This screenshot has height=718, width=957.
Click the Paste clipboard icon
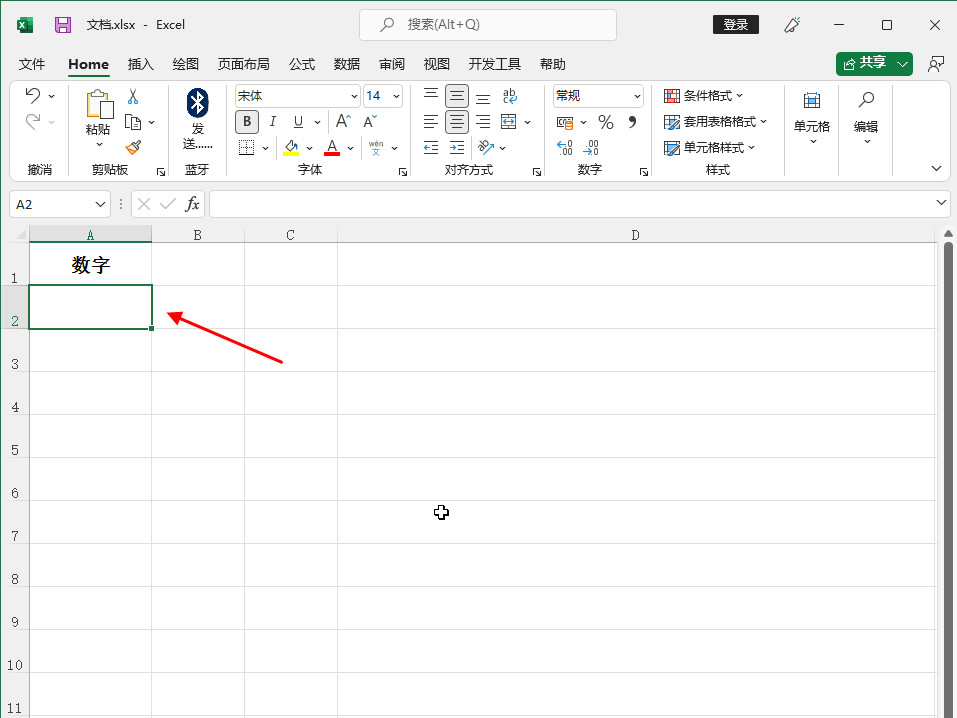point(99,104)
